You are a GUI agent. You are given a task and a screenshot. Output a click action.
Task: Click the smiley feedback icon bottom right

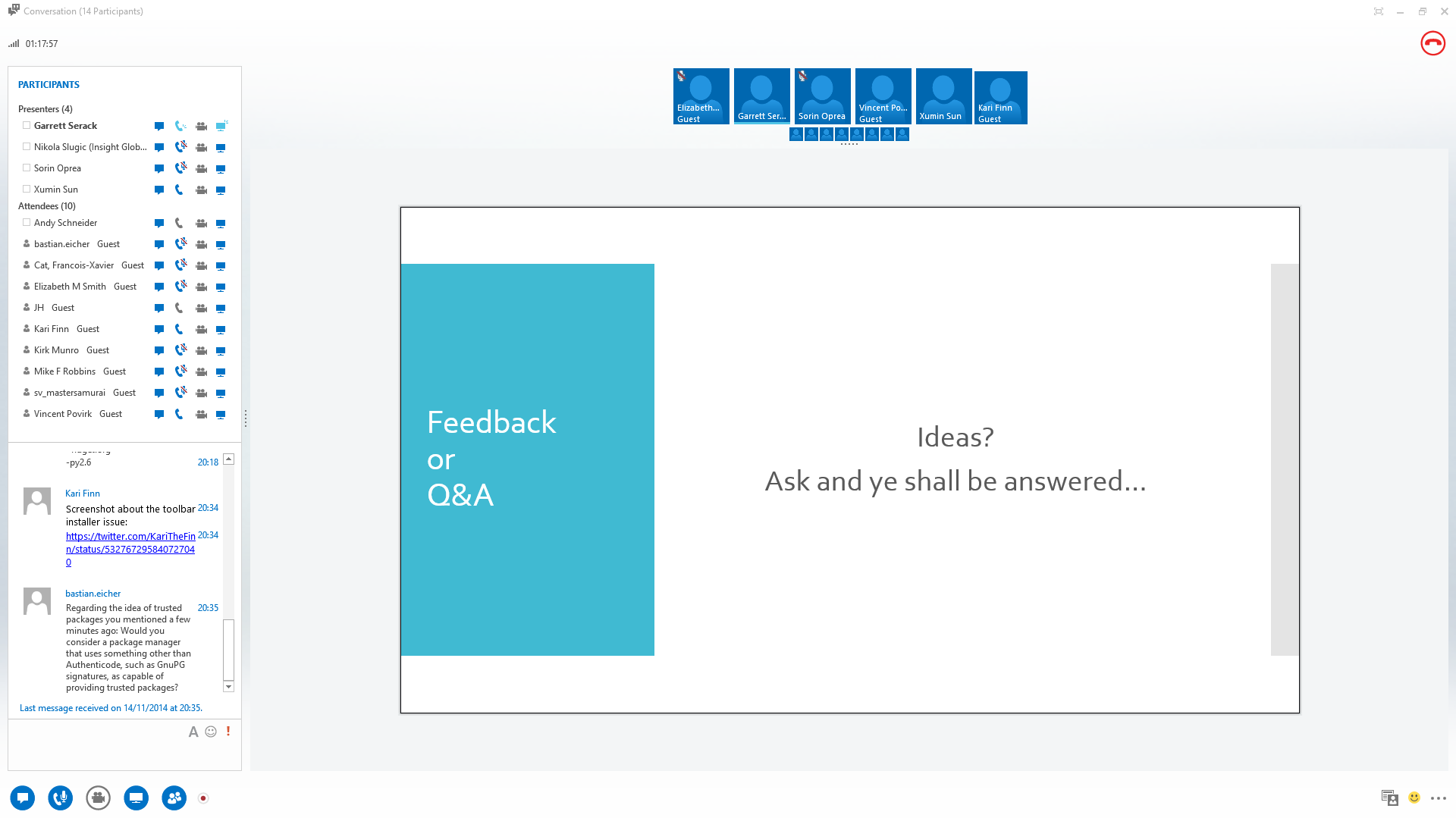tap(1414, 798)
